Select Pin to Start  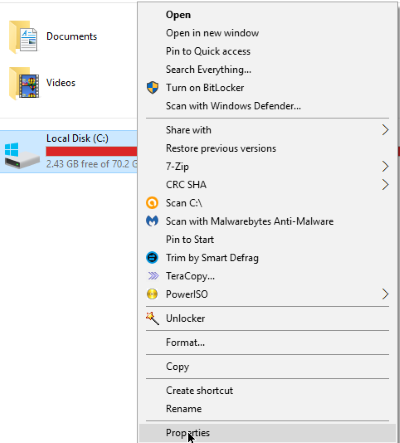(268, 239)
